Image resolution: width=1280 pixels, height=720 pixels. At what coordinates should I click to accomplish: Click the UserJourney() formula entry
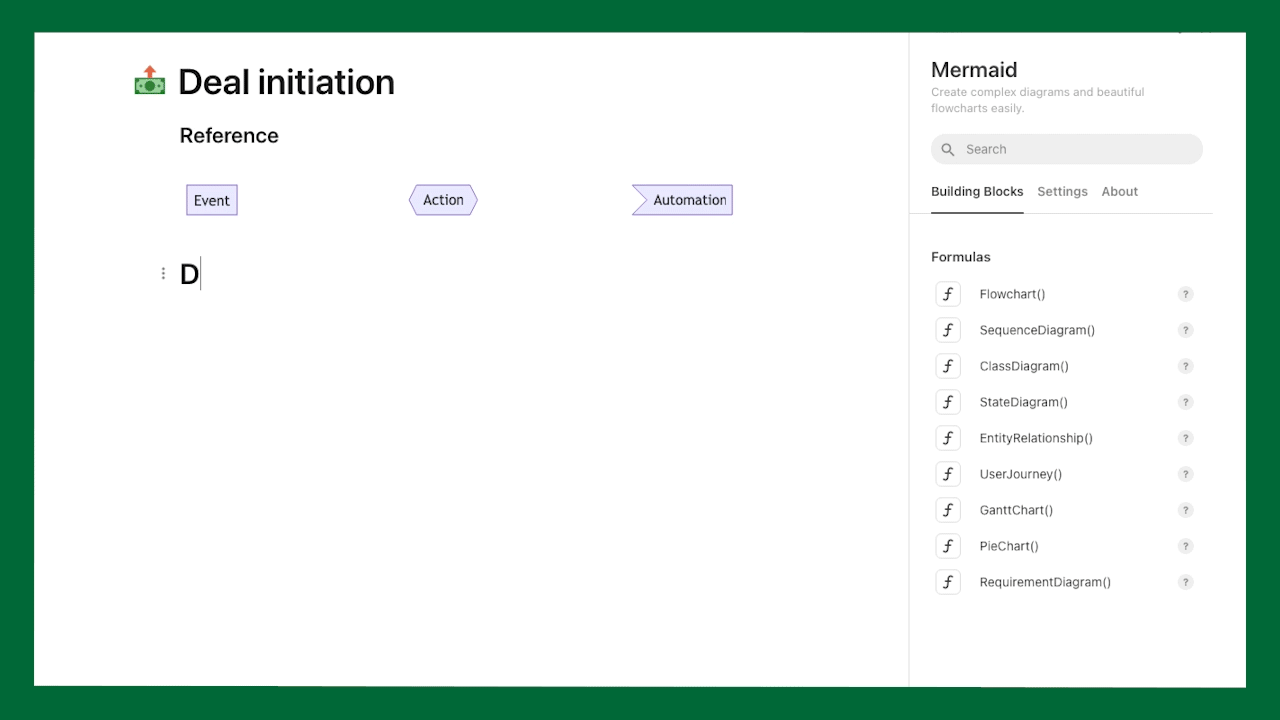pos(1020,474)
